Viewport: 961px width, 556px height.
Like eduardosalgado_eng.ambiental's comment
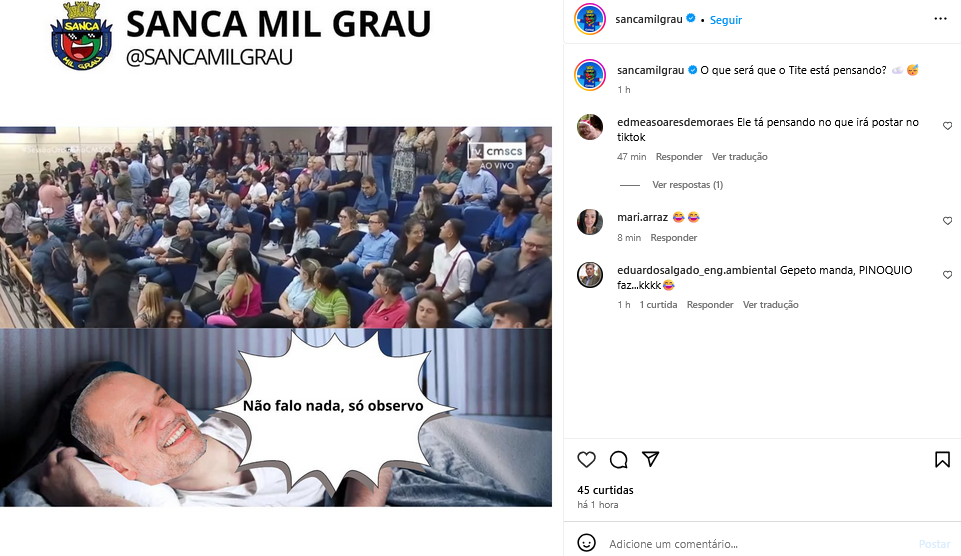pyautogui.click(x=948, y=275)
